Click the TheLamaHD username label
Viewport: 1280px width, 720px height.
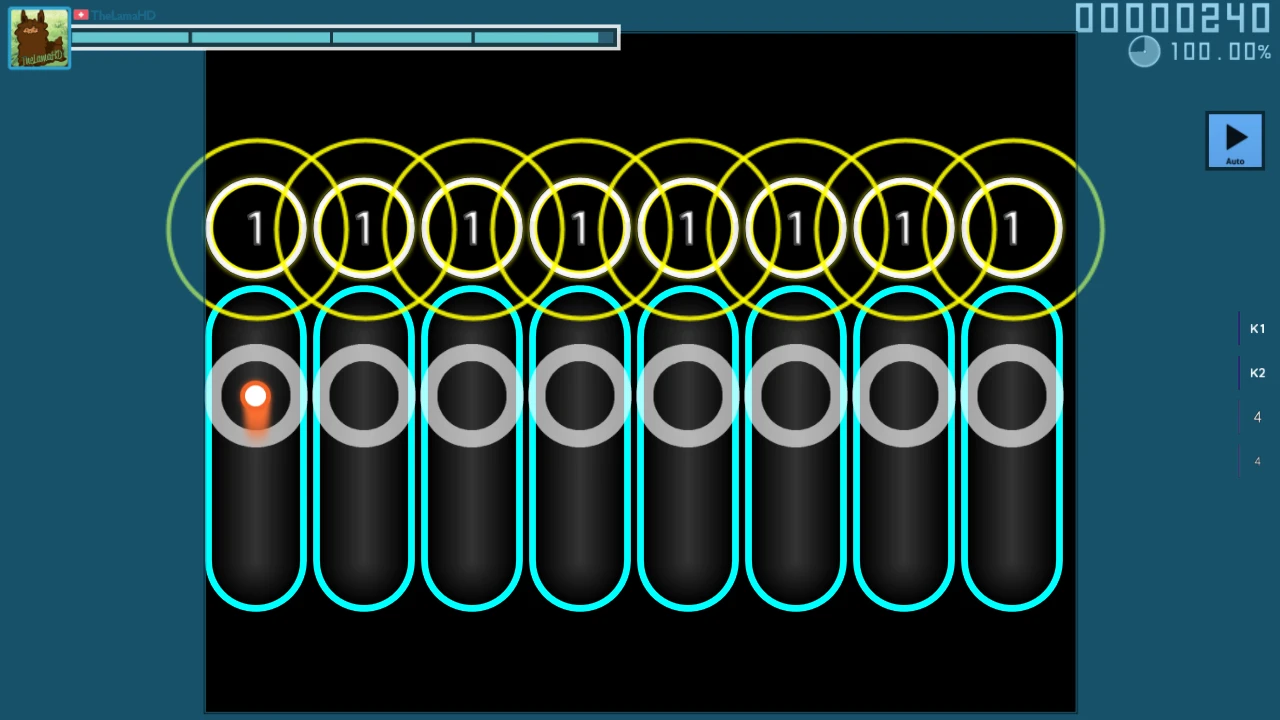pos(123,15)
